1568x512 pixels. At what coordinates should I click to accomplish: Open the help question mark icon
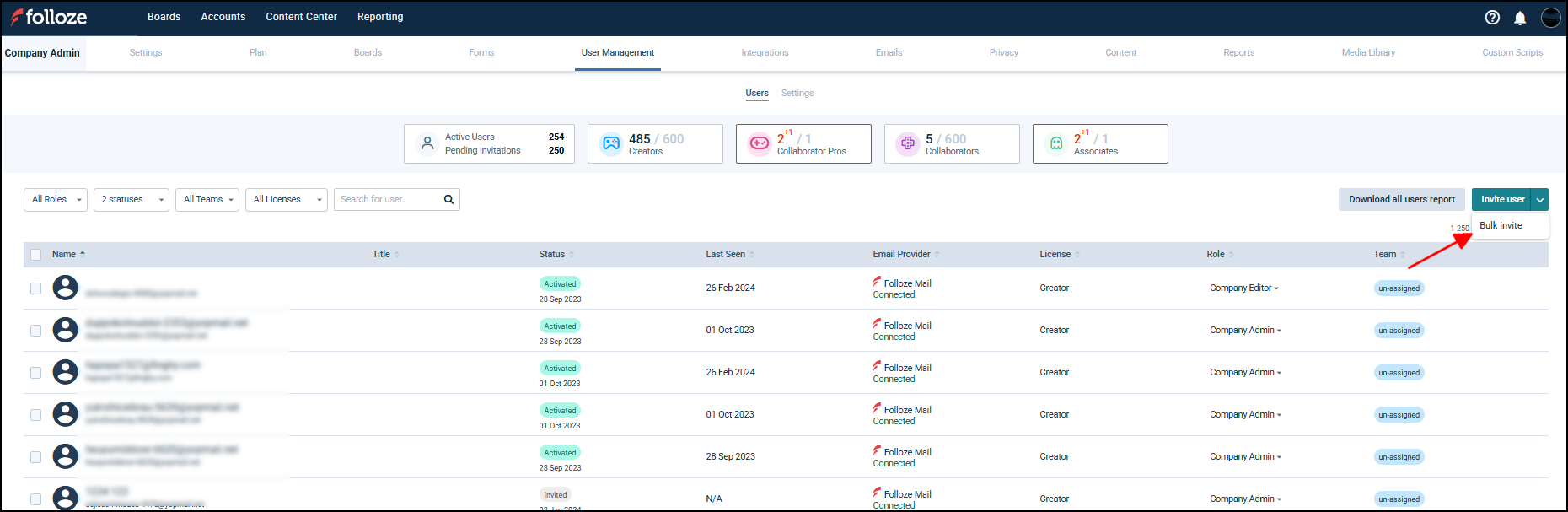(1492, 18)
